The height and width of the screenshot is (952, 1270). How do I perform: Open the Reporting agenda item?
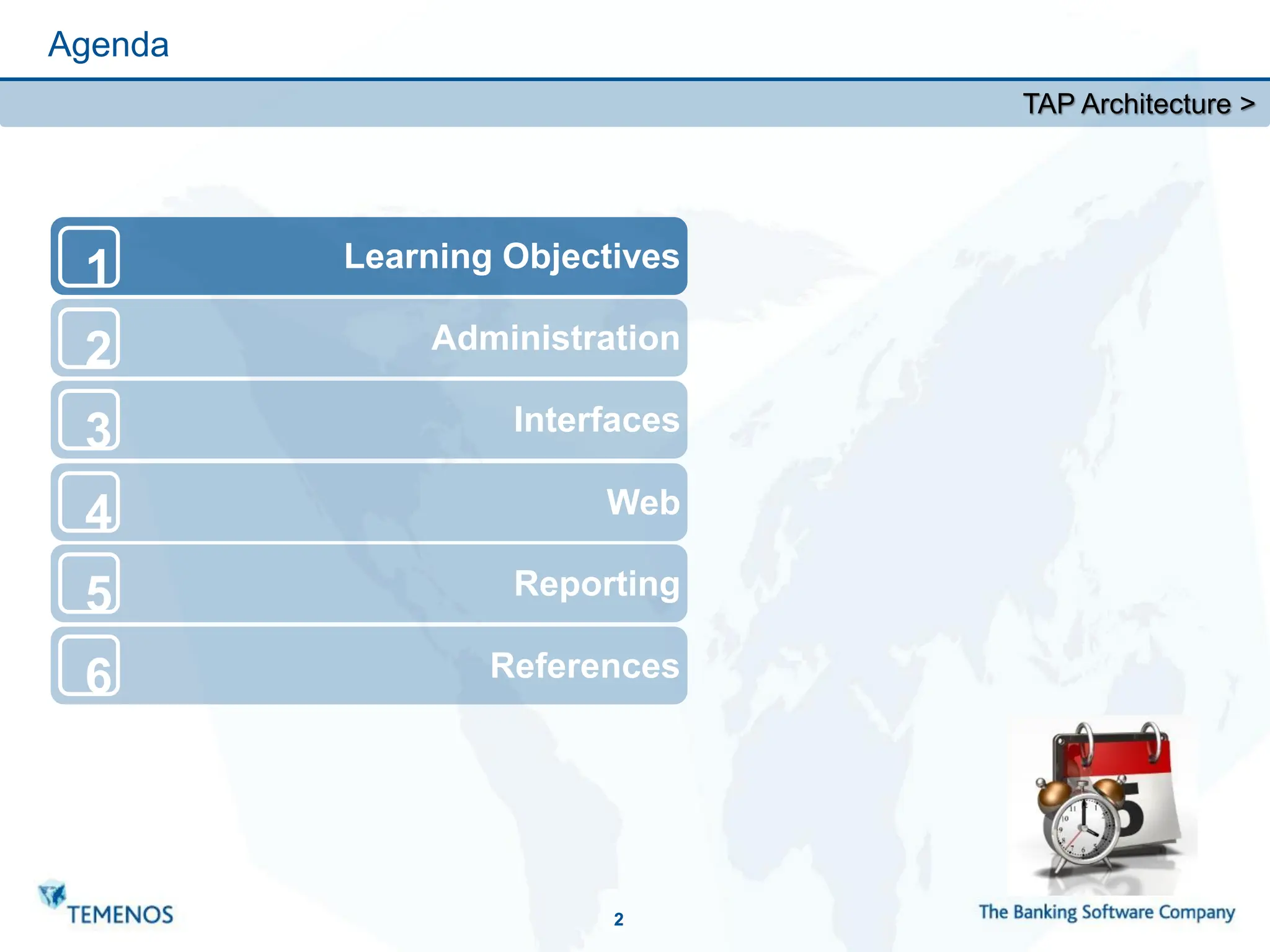369,583
